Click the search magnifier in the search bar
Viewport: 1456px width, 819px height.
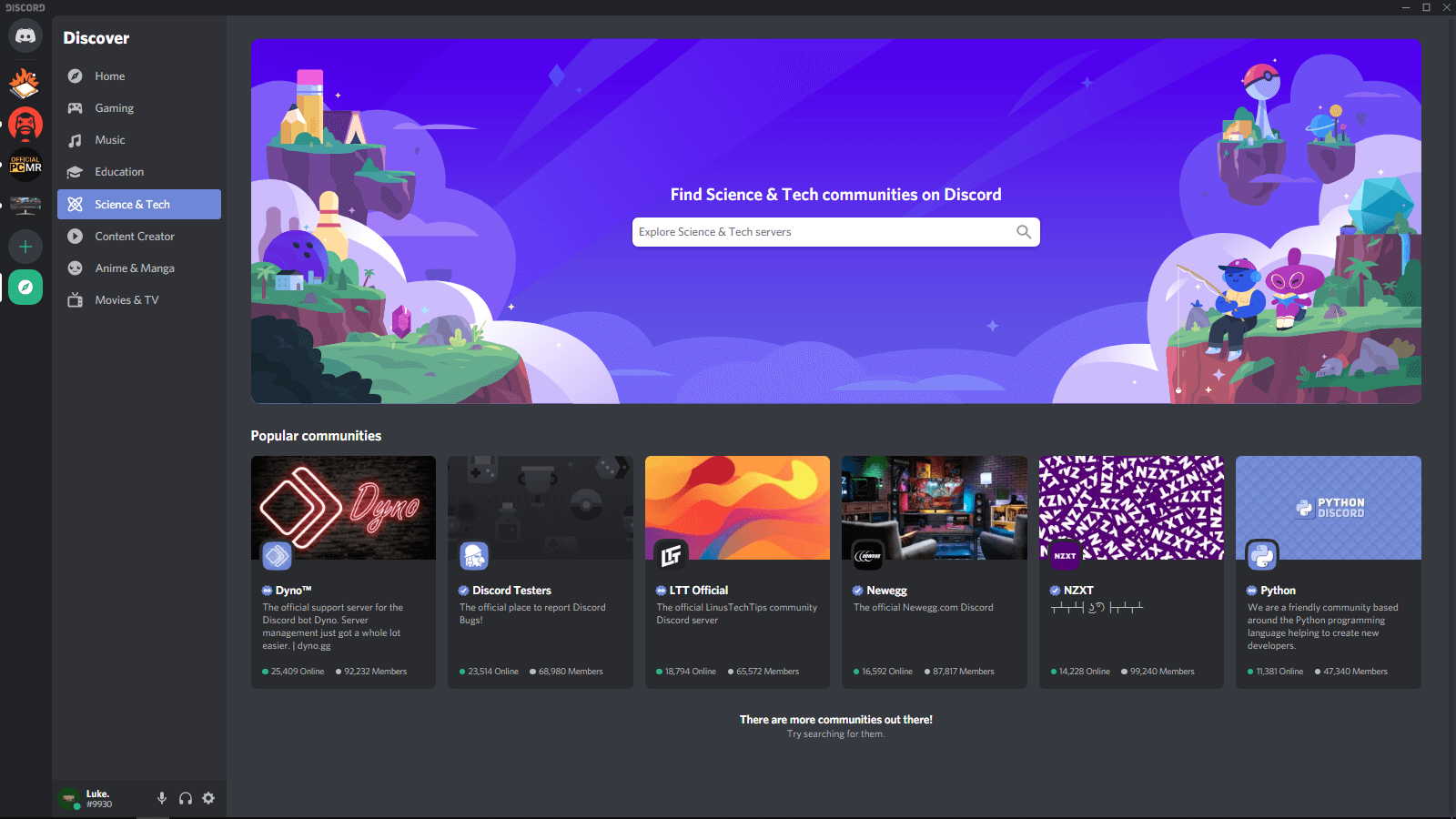pos(1024,231)
